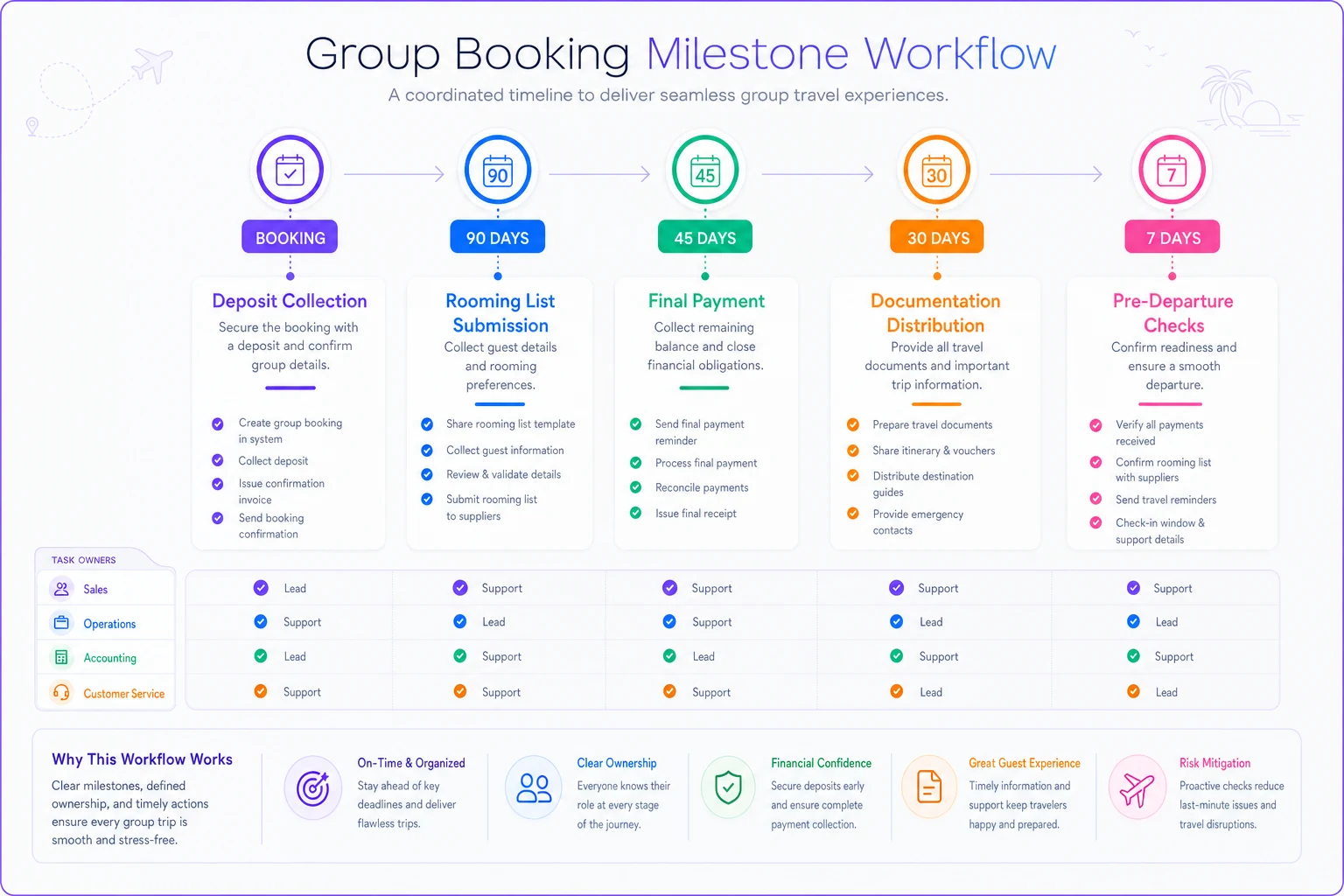
Task: Select the Financial Confidence shield icon
Action: point(728,787)
